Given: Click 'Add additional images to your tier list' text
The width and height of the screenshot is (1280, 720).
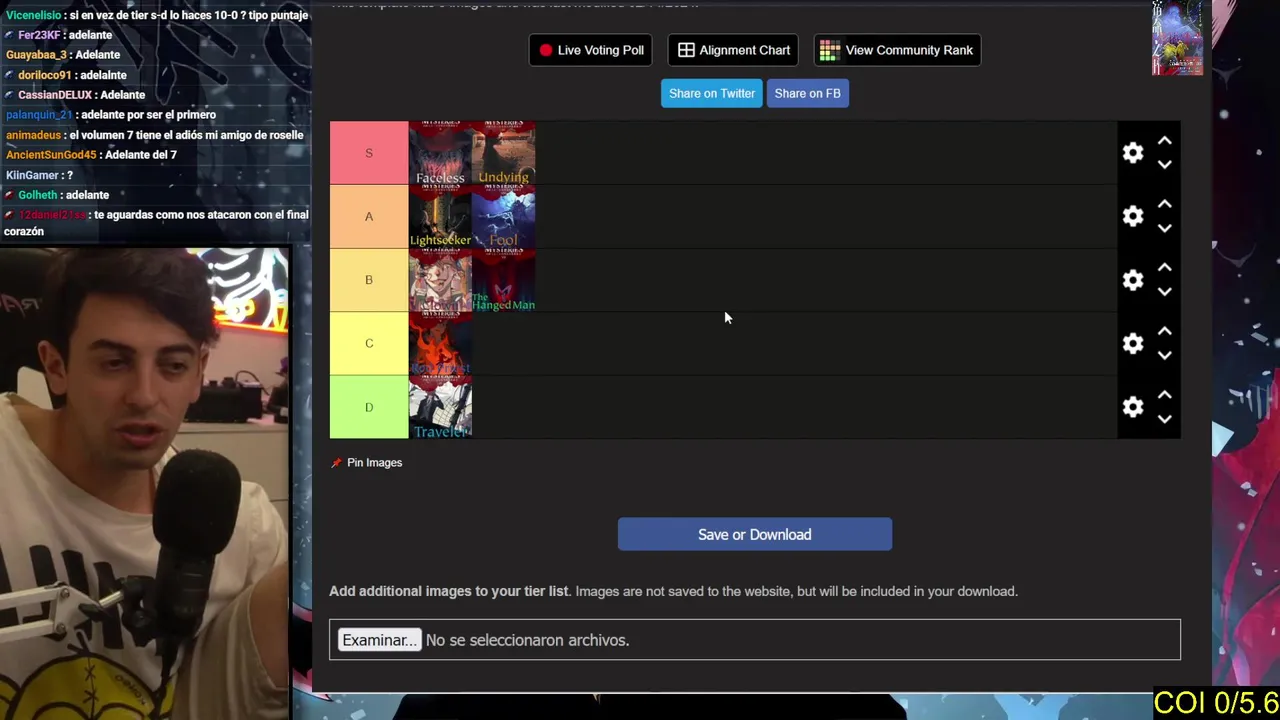Looking at the screenshot, I should [x=449, y=591].
